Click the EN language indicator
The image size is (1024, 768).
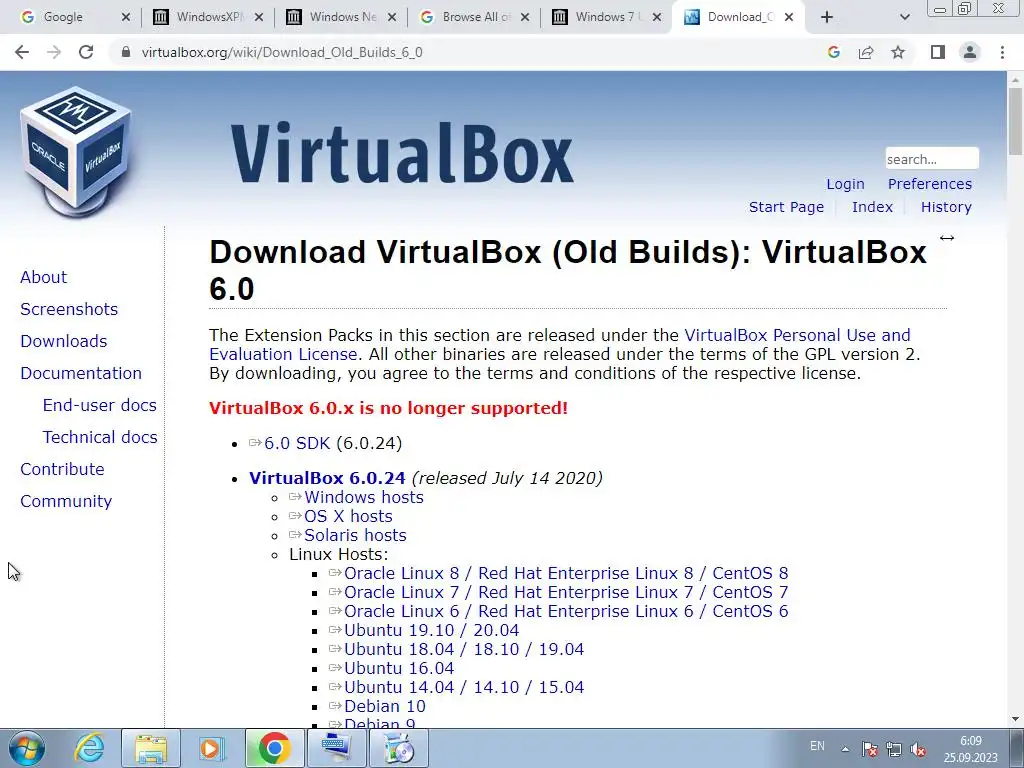point(817,746)
